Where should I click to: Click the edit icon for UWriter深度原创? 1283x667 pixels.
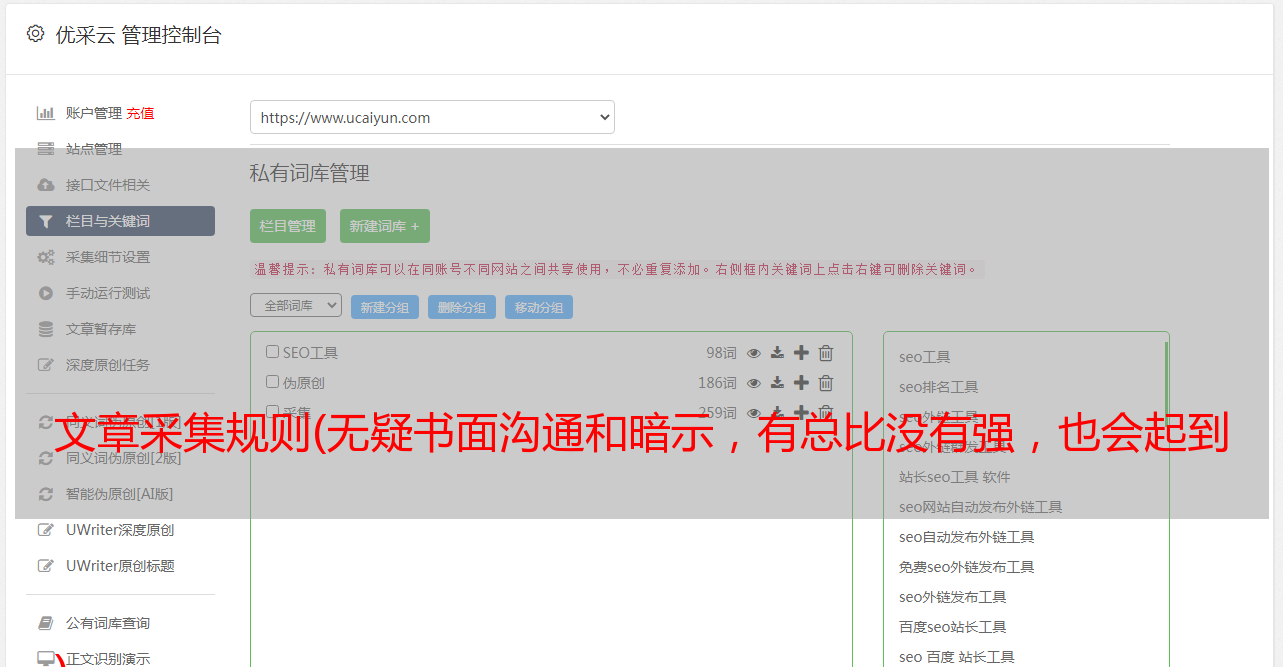coord(45,530)
